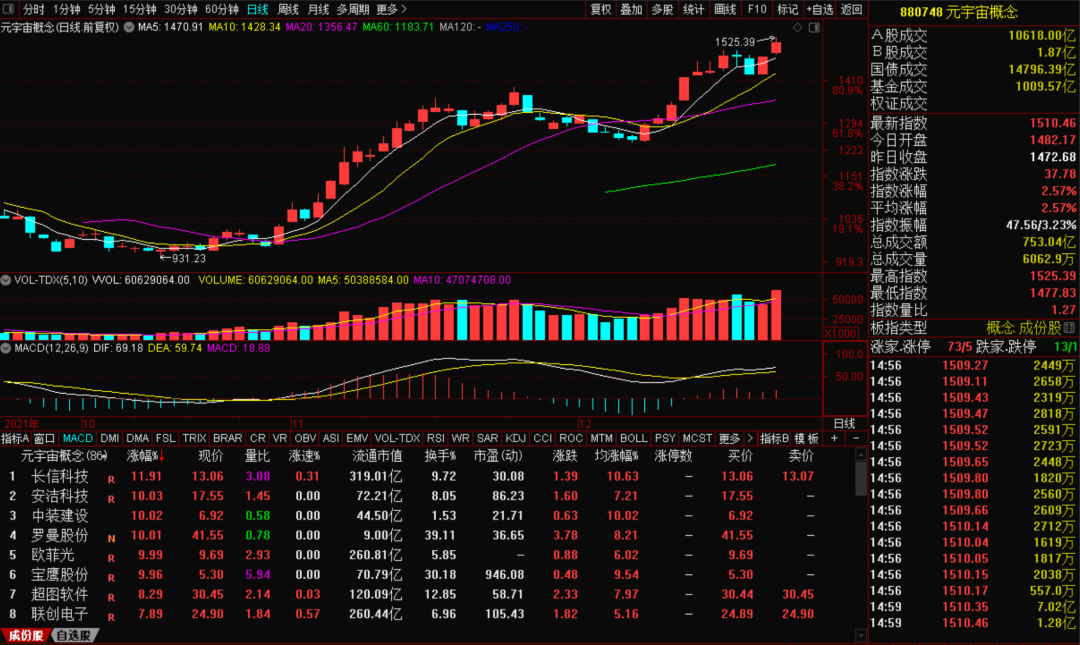This screenshot has height=645, width=1080.
Task: Click the minus zoom button below the chart
Action: pos(856,439)
